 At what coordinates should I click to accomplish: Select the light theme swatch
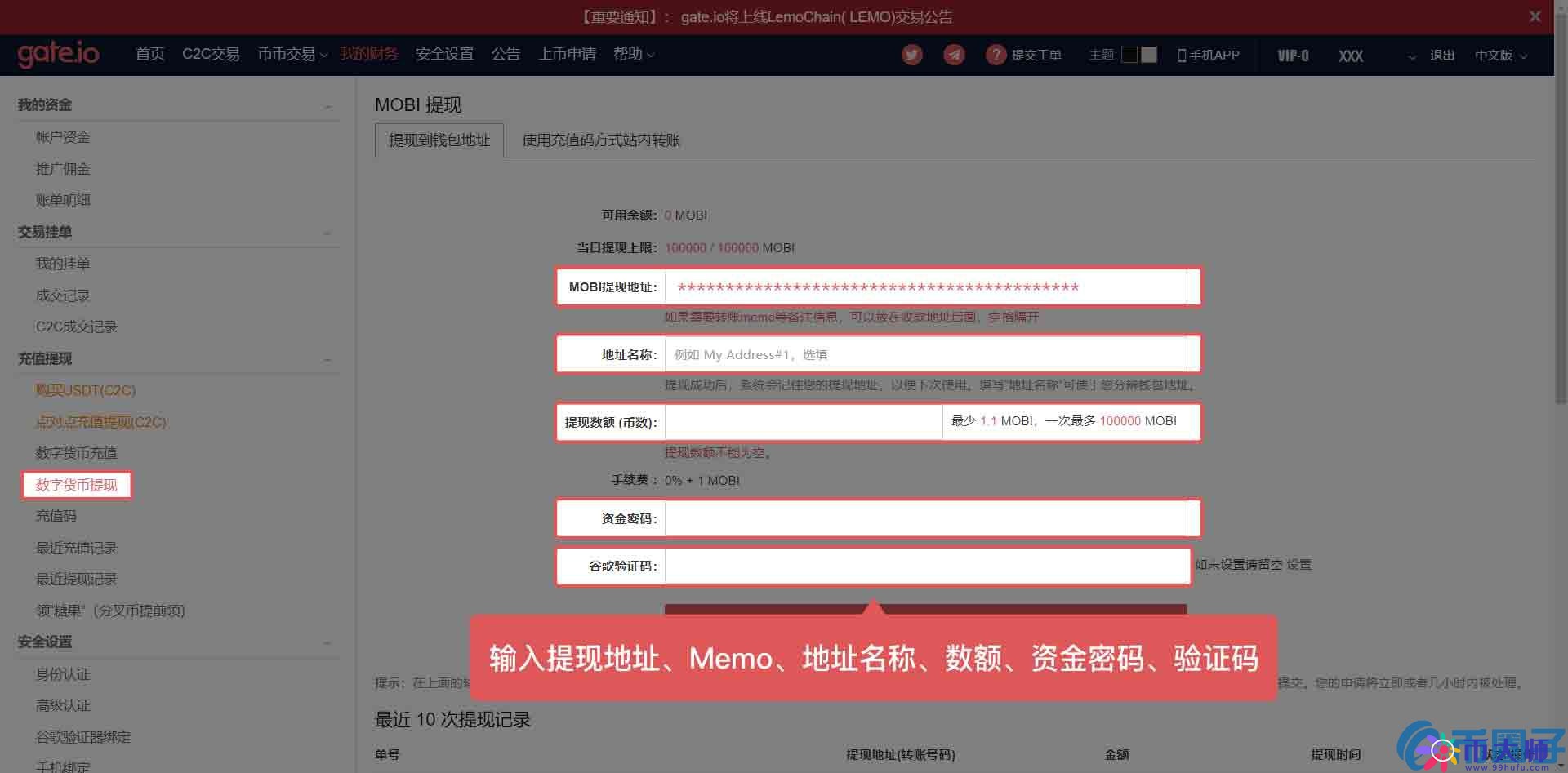point(1149,55)
